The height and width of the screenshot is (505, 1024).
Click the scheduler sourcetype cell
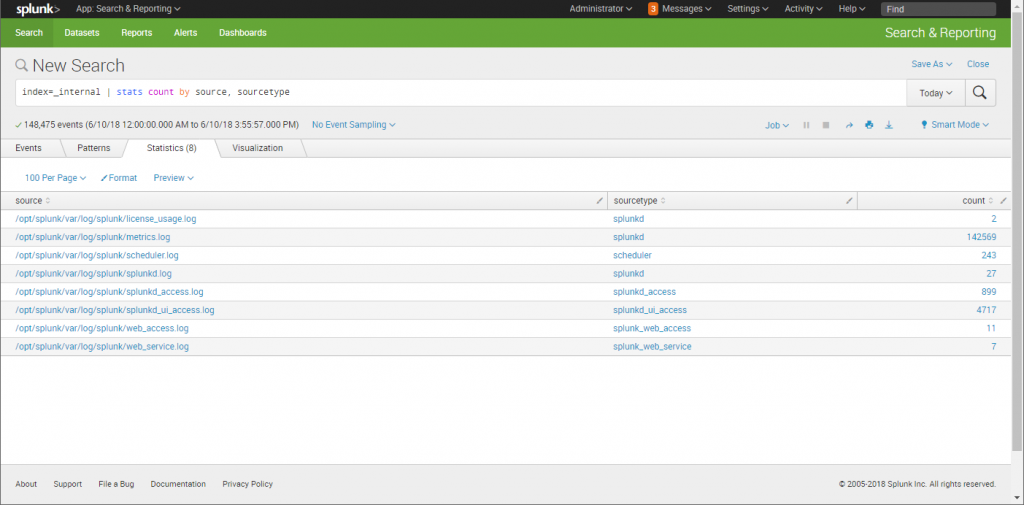point(632,255)
